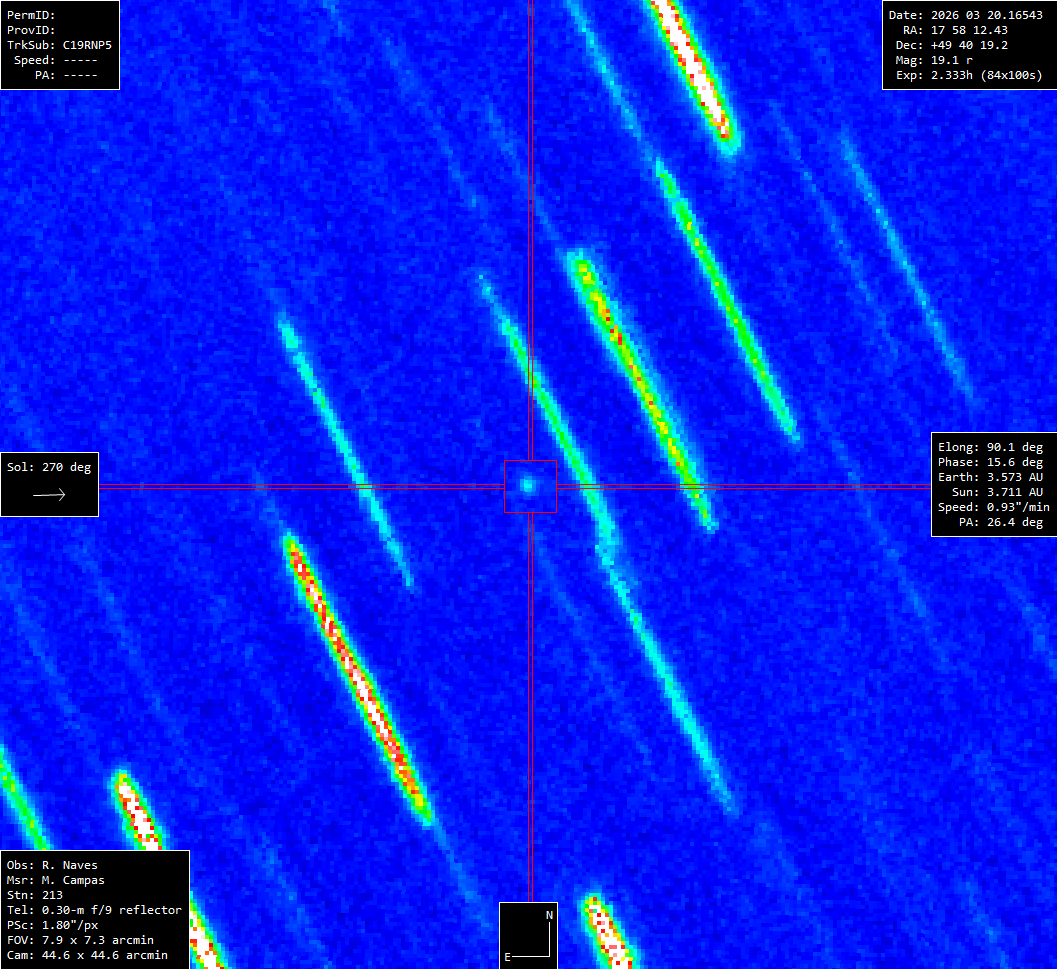The height and width of the screenshot is (969, 1057).
Task: Click the PermID label in top-left panel
Action: (31, 15)
